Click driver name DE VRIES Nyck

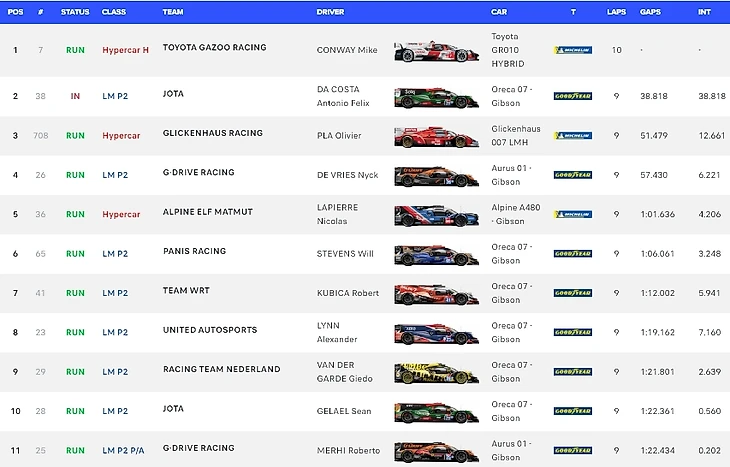pyautogui.click(x=347, y=175)
